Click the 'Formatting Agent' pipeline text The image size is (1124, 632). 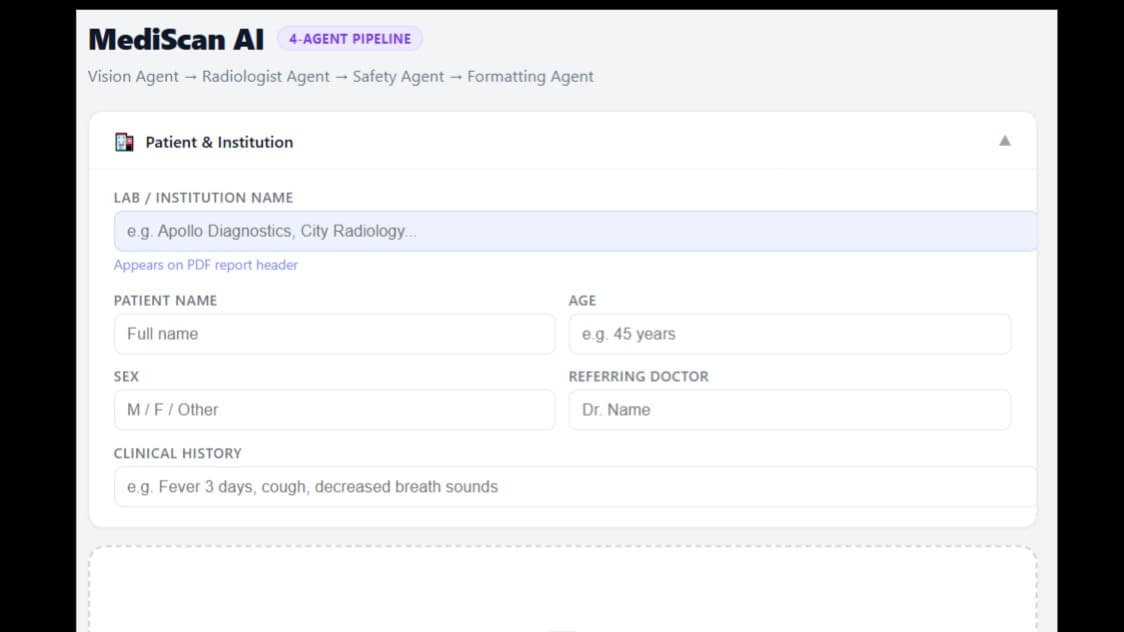click(x=530, y=77)
